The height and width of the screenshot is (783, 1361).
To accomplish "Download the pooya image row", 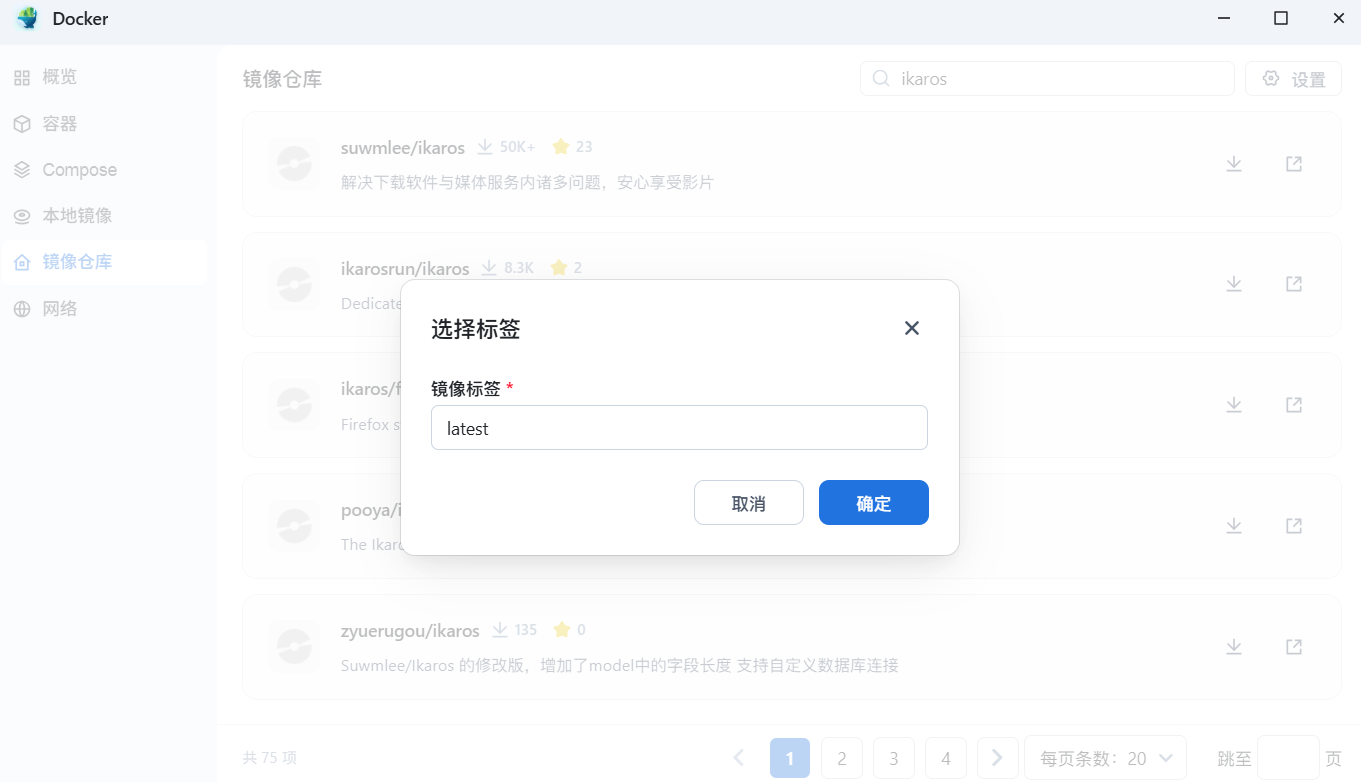I will coord(1234,526).
